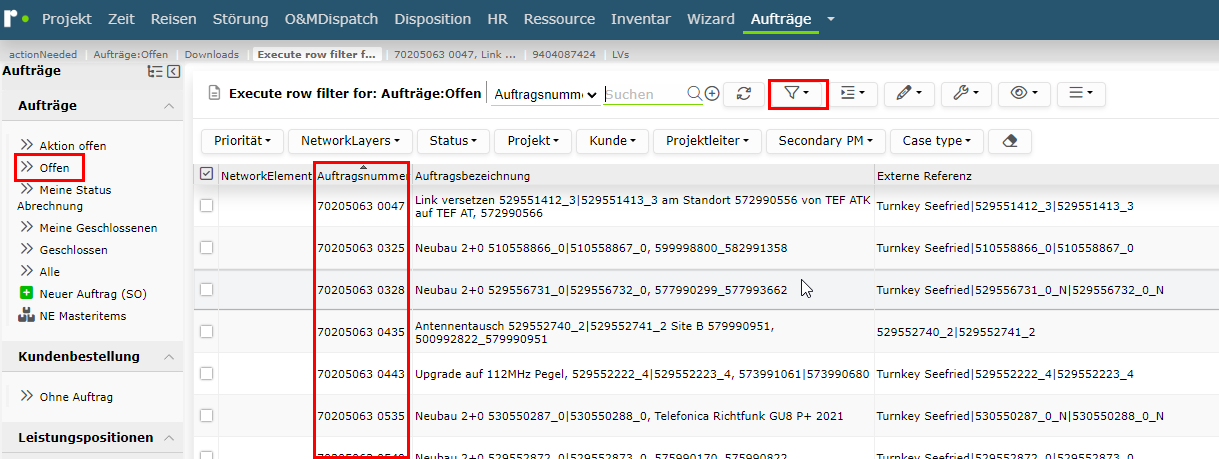Collapse the Leistungspositionen sidebar section
The image size is (1219, 459).
point(168,438)
